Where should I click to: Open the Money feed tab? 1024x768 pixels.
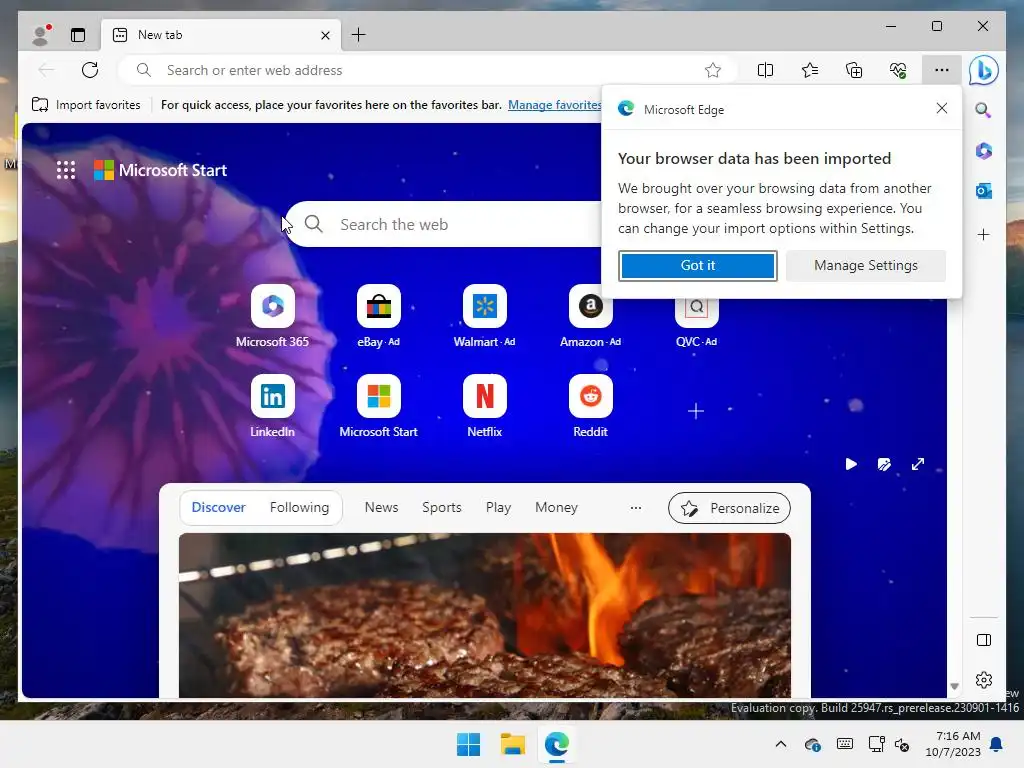pos(556,507)
